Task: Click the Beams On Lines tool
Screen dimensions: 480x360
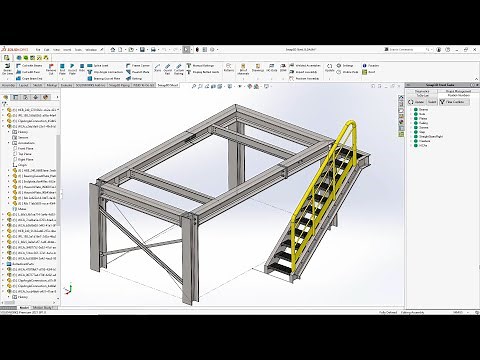Action: (7, 69)
